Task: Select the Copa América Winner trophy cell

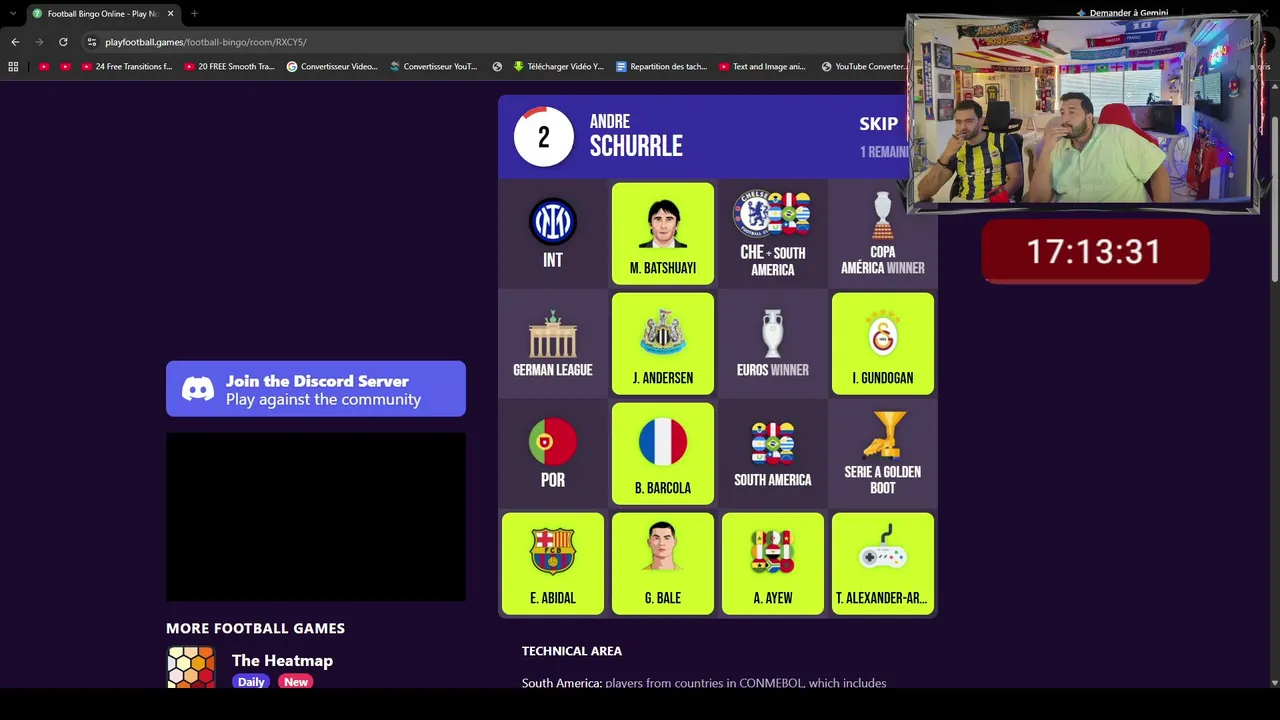Action: [x=883, y=234]
